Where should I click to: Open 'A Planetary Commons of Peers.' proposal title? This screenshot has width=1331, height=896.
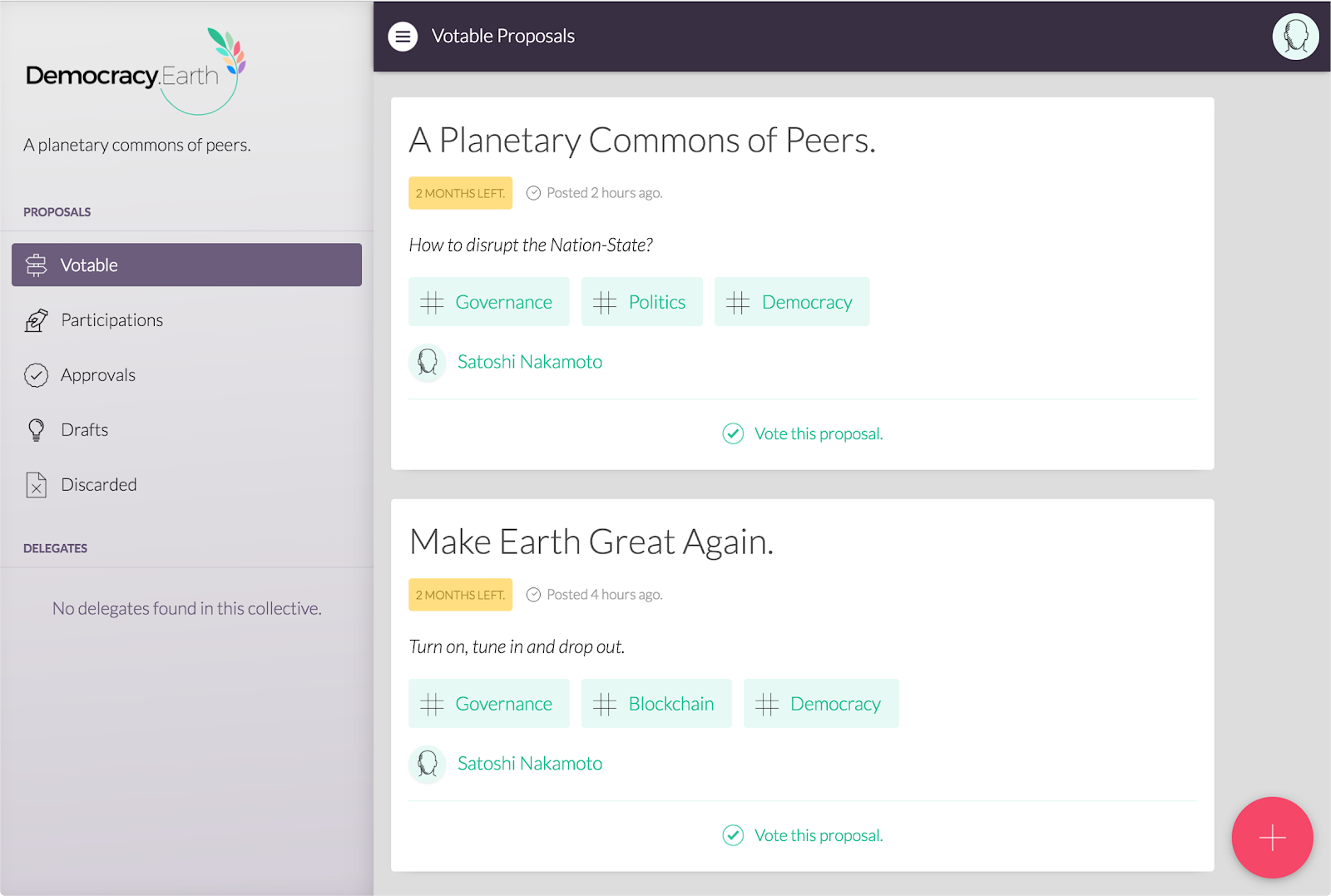click(x=642, y=141)
